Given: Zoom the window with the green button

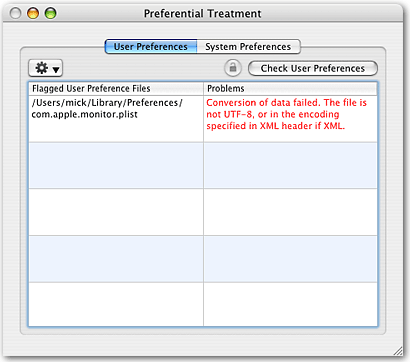Looking at the screenshot, I should [51, 14].
